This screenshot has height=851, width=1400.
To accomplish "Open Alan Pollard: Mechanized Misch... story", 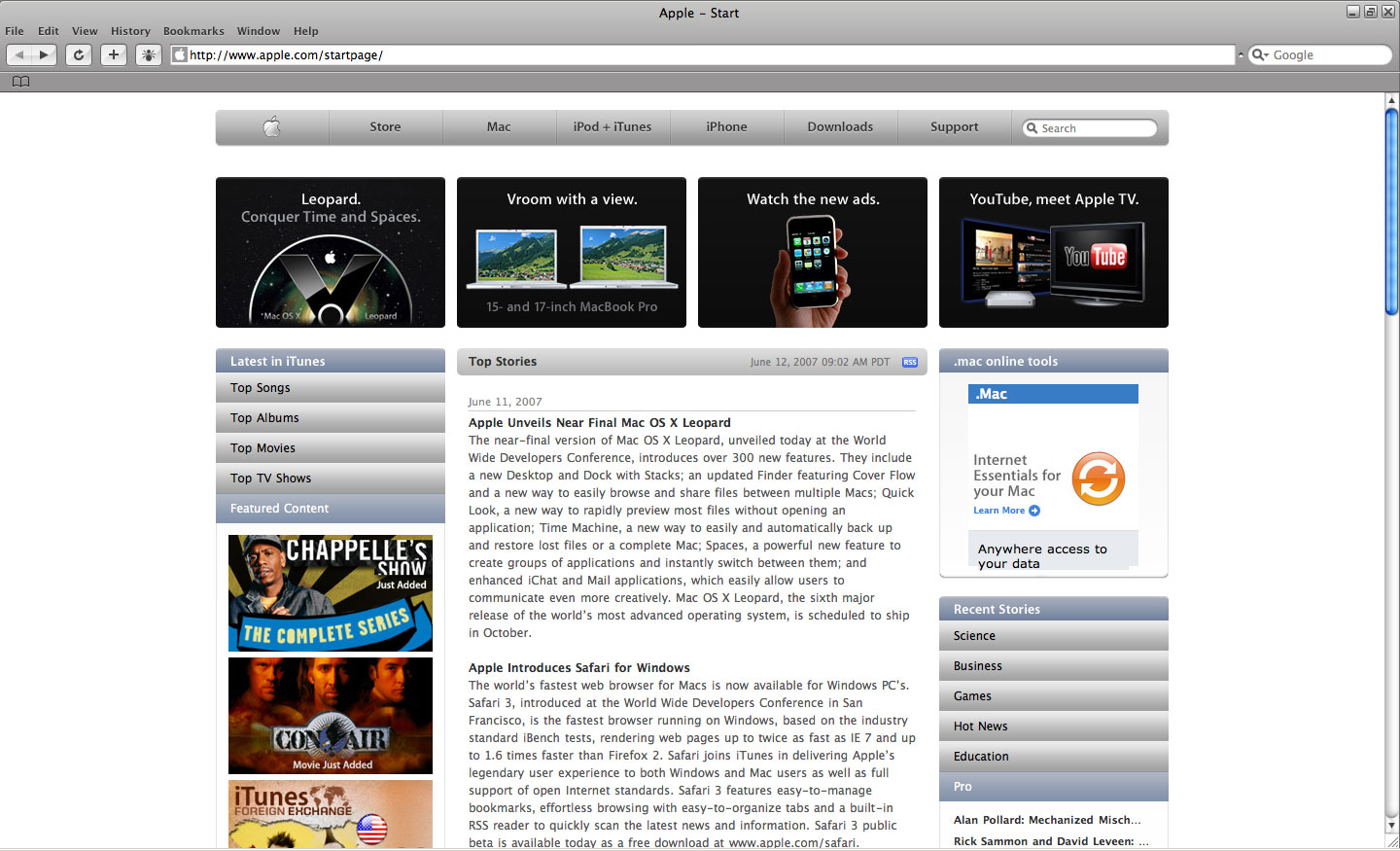I will coord(1047,821).
